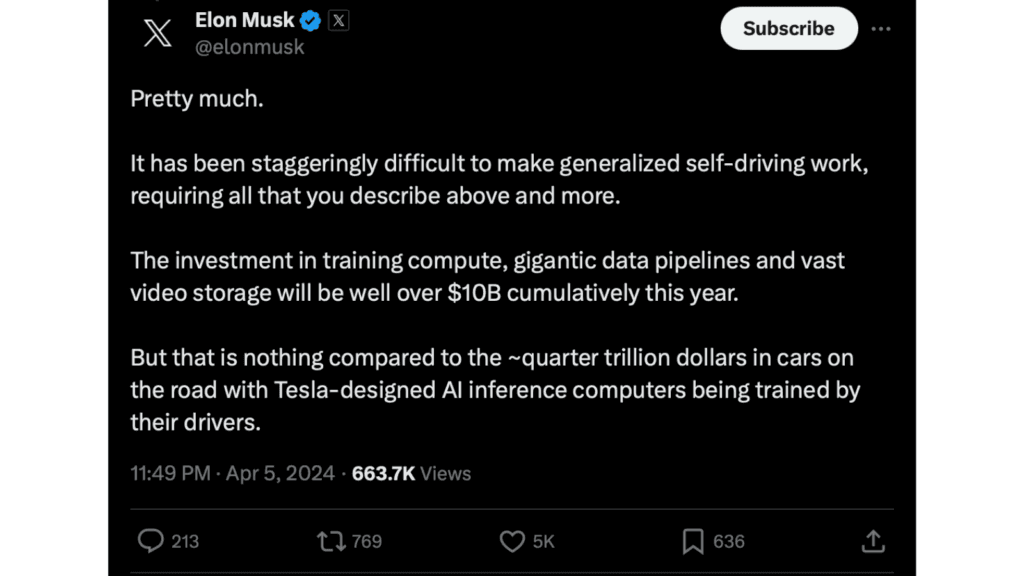View the 663.7K Views count
Viewport: 1024px width, 576px height.
[x=411, y=473]
